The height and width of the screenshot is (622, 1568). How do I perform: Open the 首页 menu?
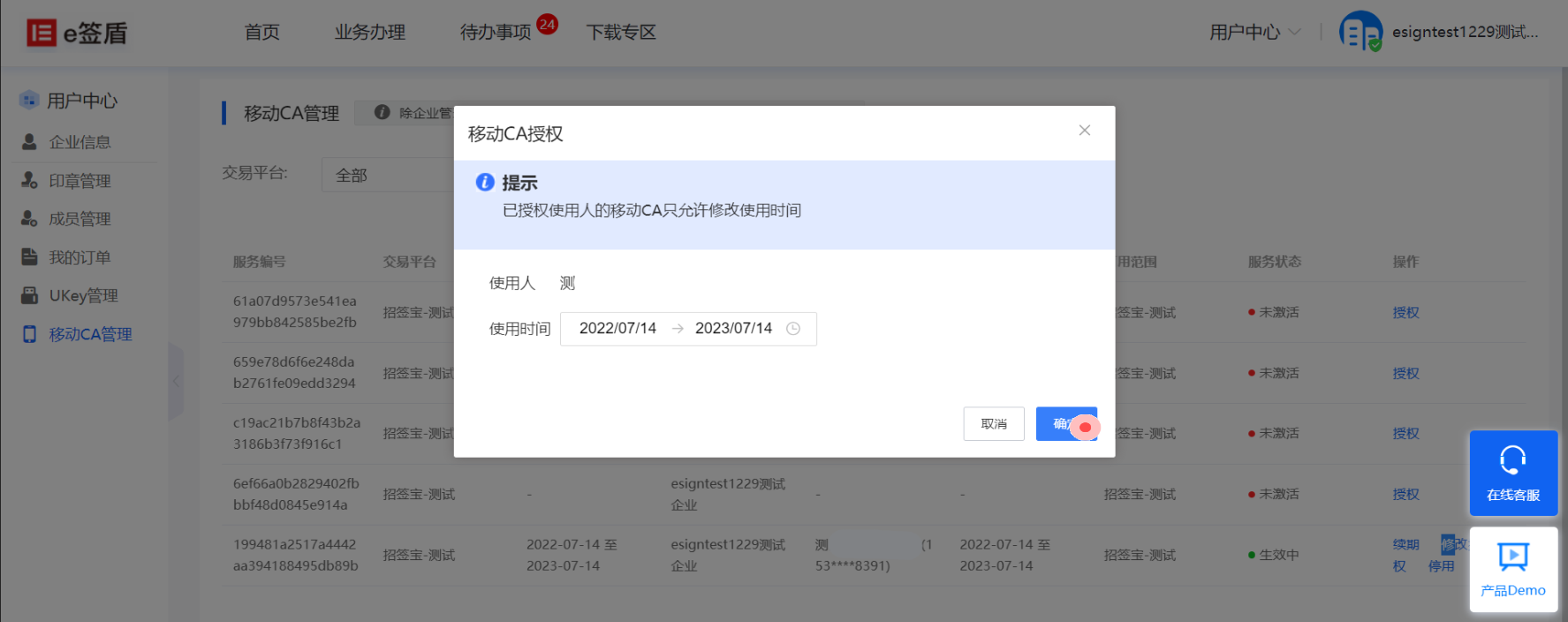pyautogui.click(x=261, y=33)
